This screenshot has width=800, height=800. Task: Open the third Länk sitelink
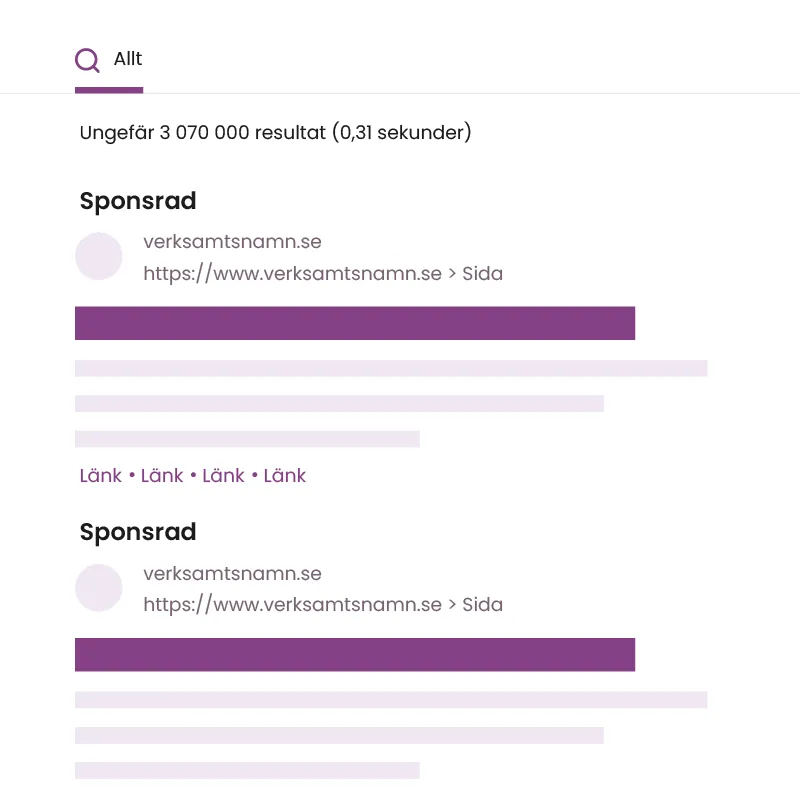[x=223, y=476]
